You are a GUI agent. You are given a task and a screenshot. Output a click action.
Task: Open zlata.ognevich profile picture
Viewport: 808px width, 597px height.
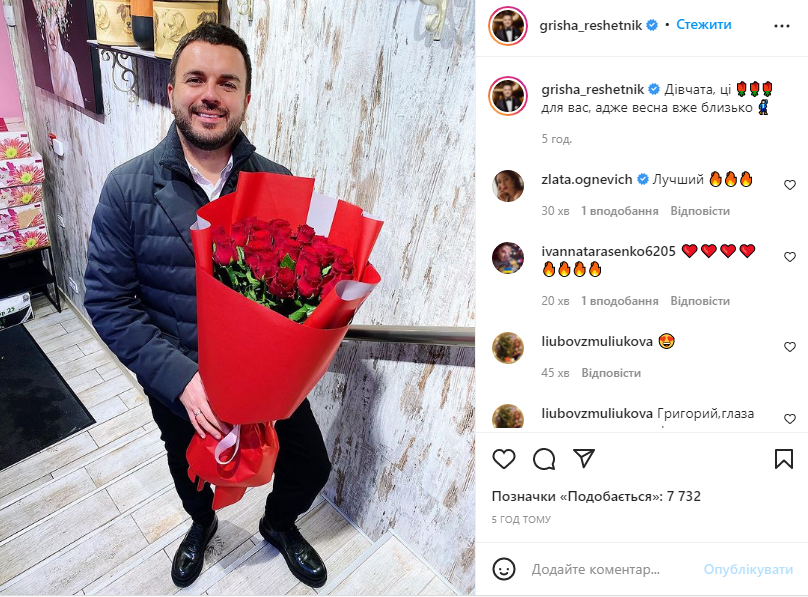[508, 185]
